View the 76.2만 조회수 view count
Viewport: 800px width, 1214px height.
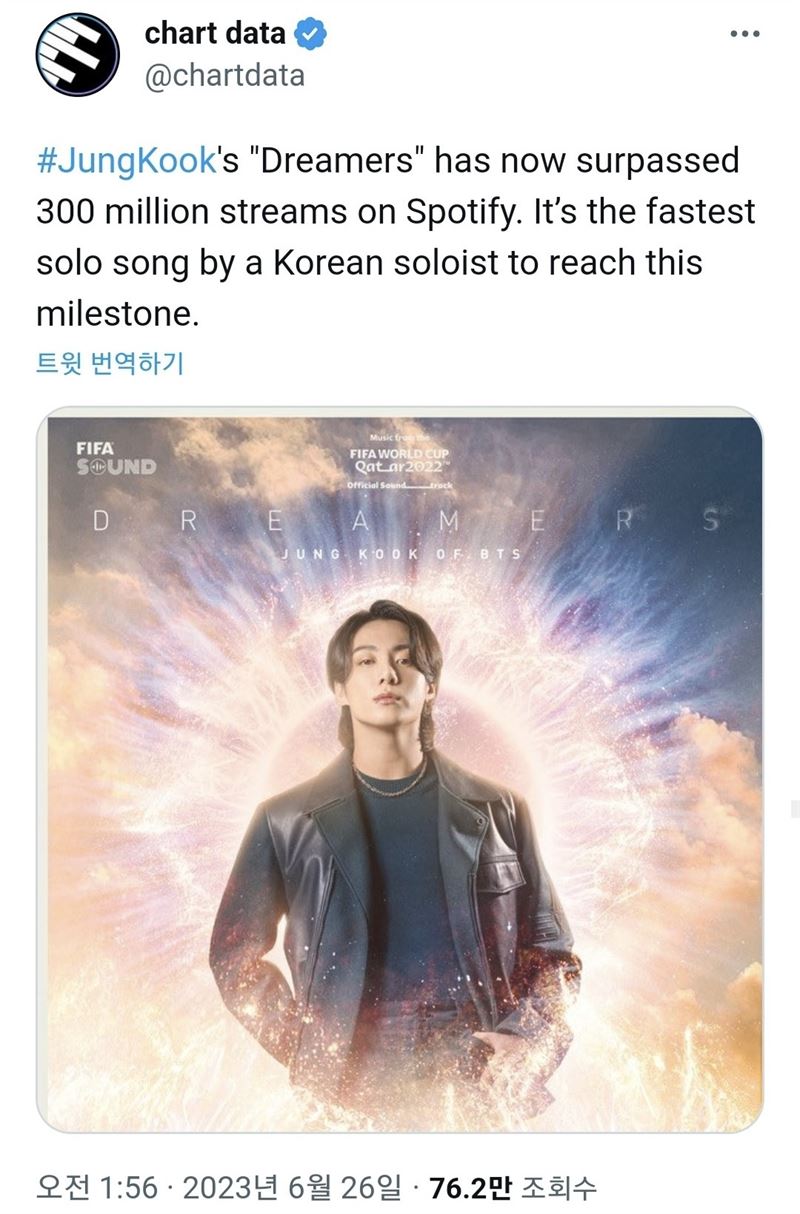(x=513, y=1186)
